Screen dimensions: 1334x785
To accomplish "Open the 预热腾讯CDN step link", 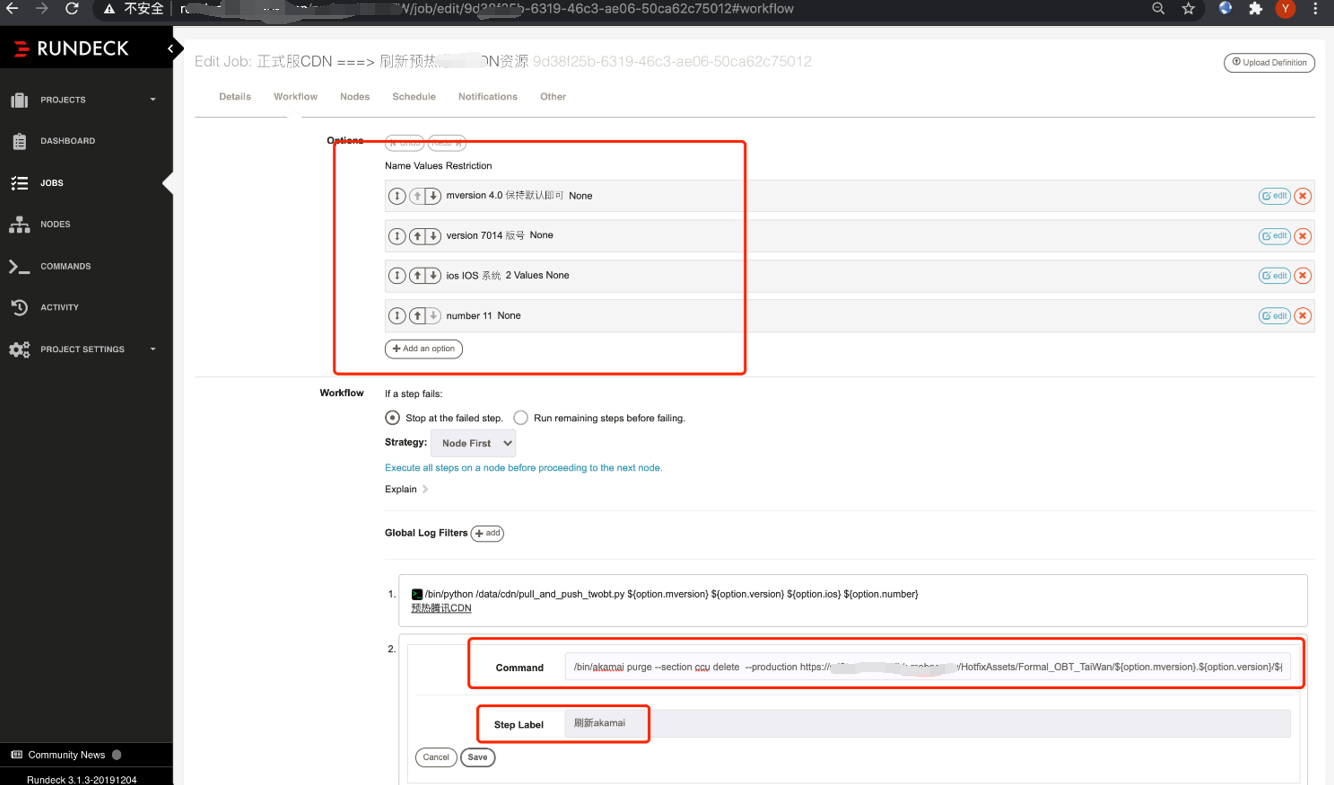I will 441,608.
